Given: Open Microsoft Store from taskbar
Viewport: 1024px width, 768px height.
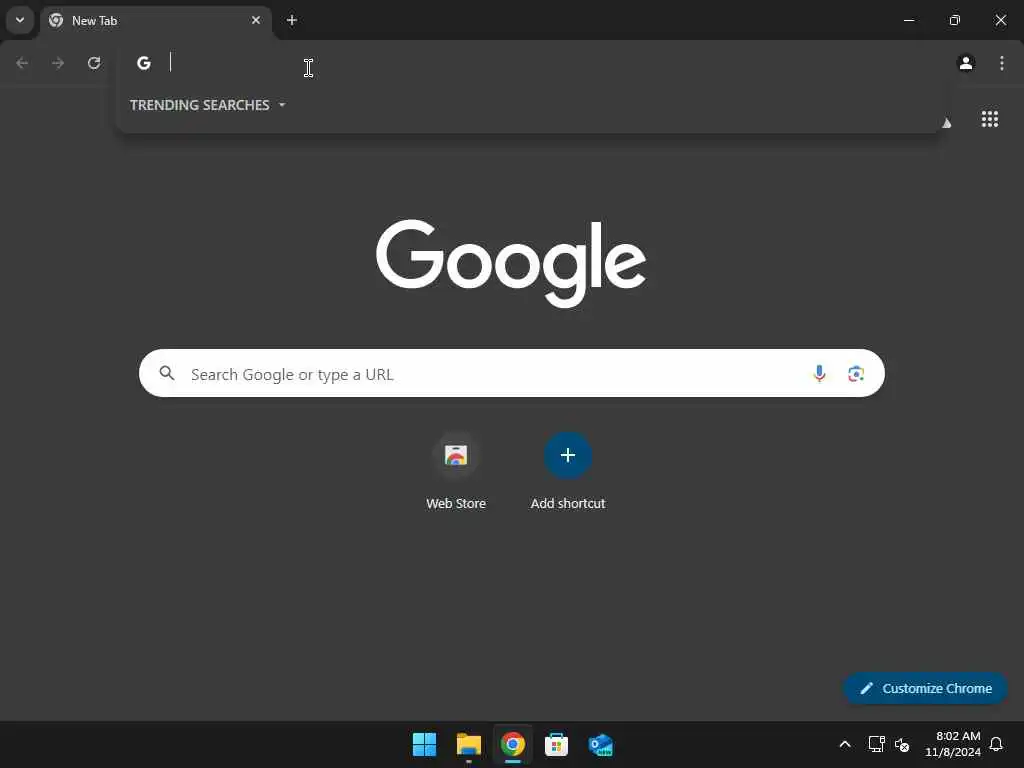Looking at the screenshot, I should click(556, 744).
